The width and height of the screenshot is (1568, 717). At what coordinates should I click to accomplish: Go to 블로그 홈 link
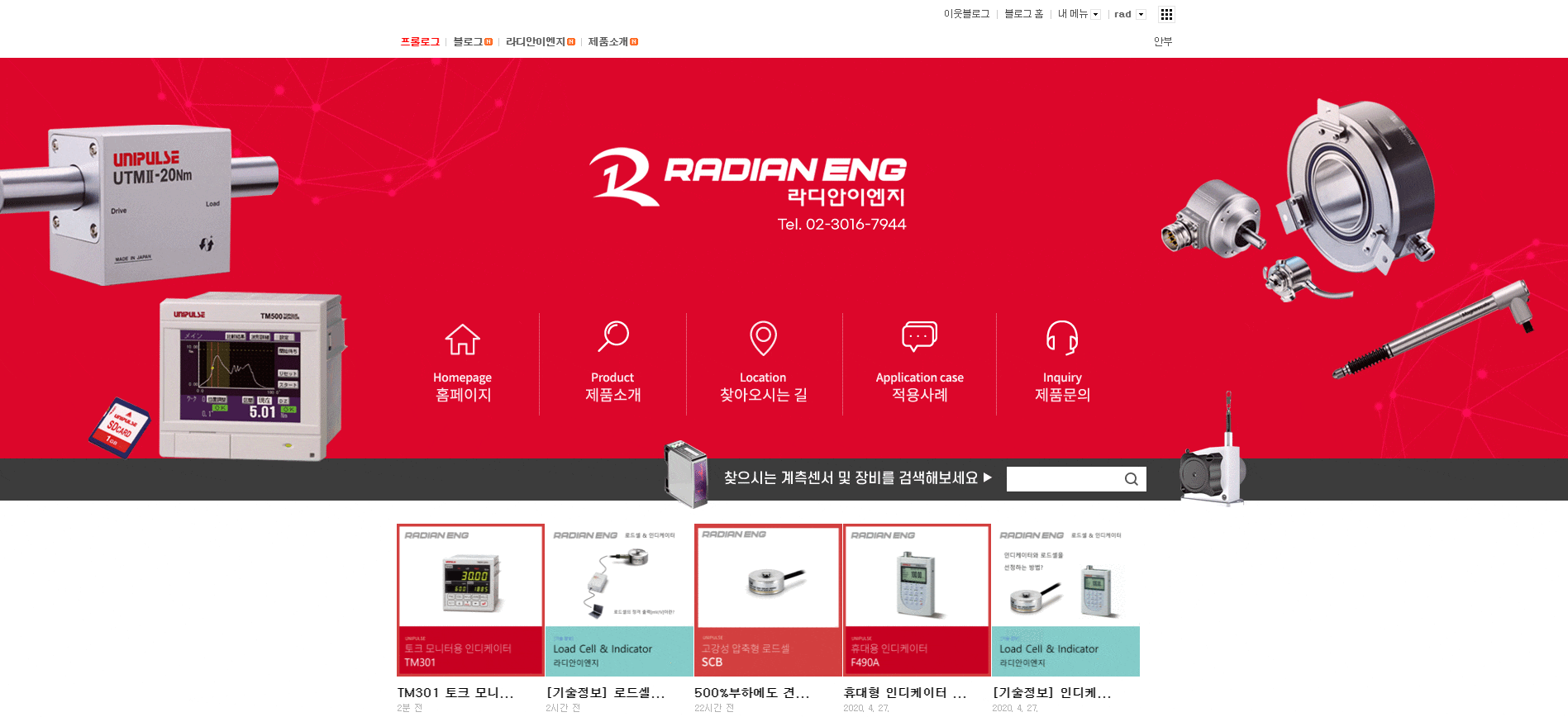(x=1023, y=14)
